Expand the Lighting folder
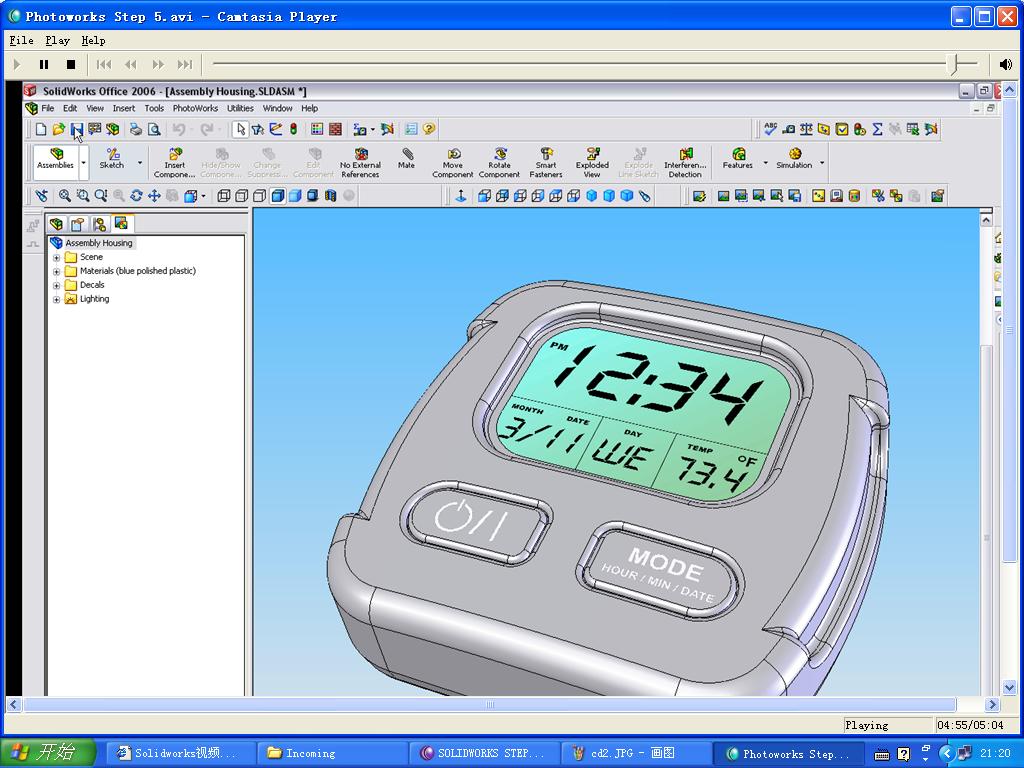This screenshot has width=1024, height=768. coord(56,299)
